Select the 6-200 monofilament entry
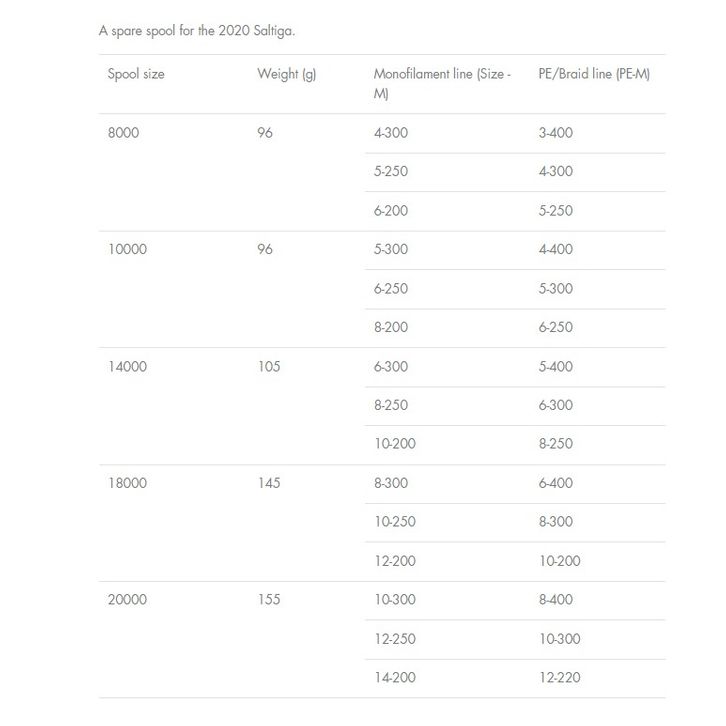726x726 pixels. pos(391,211)
